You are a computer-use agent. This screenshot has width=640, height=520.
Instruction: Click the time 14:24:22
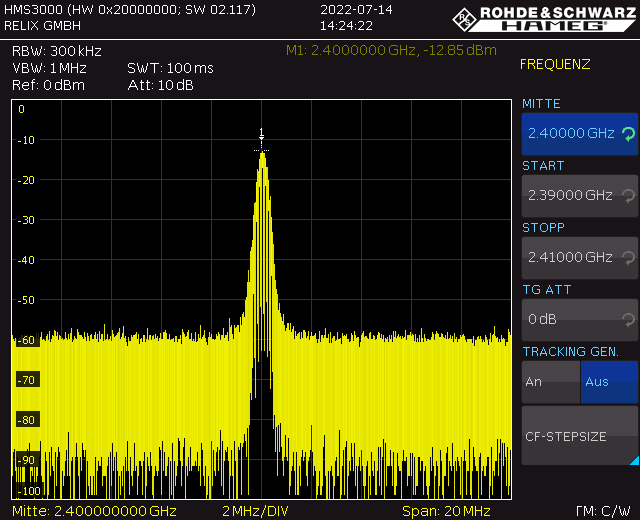tap(346, 26)
